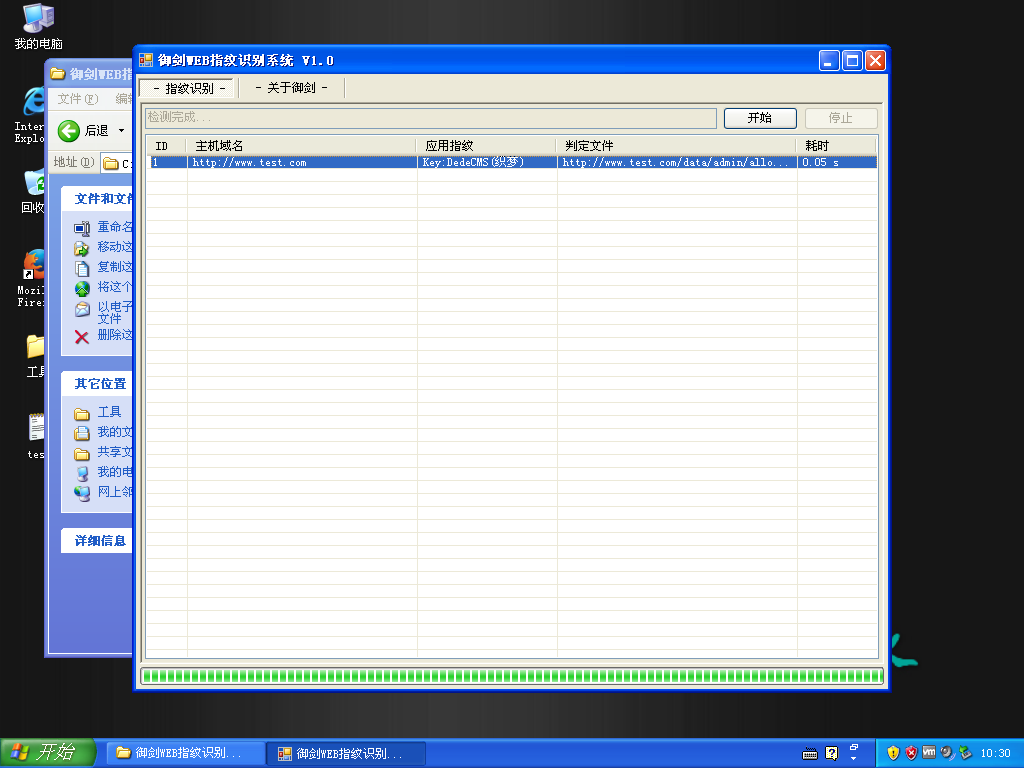Collapse the 其它位置 panel header

(x=97, y=383)
